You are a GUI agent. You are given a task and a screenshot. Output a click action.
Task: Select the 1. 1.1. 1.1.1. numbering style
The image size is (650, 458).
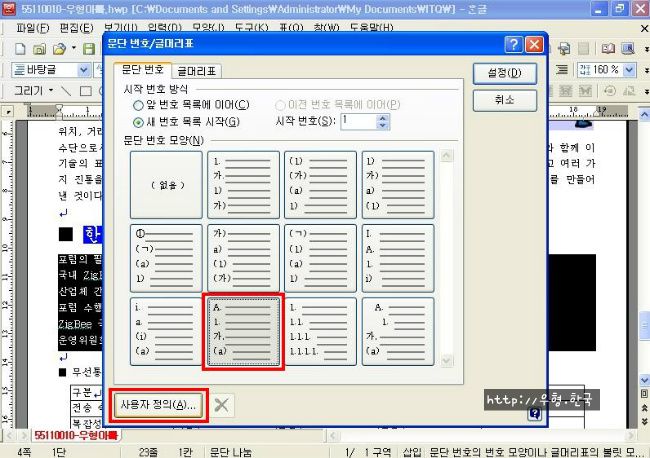tap(320, 332)
